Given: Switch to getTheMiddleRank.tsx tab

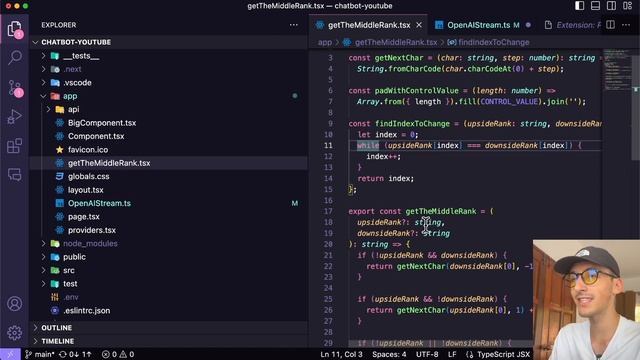Looking at the screenshot, I should 369,25.
